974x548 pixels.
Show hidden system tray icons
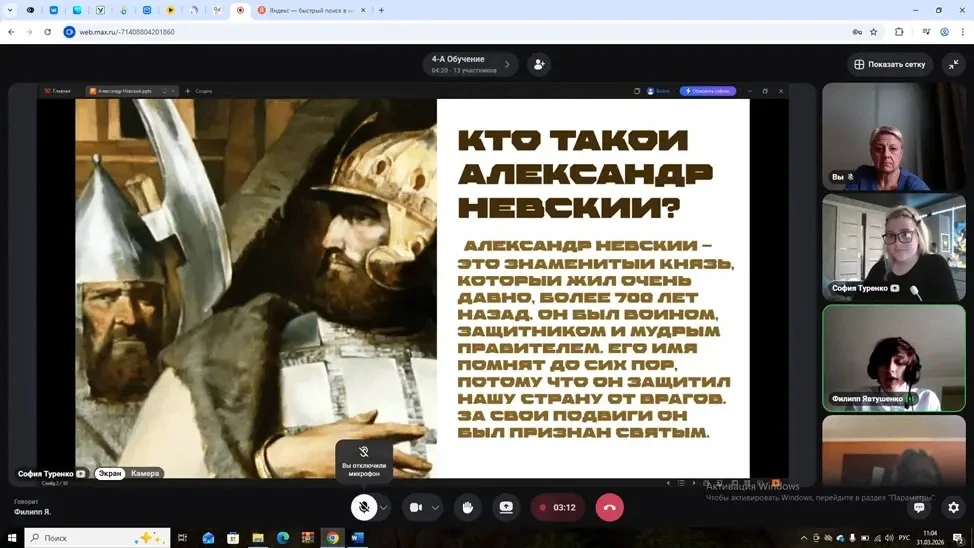804,538
